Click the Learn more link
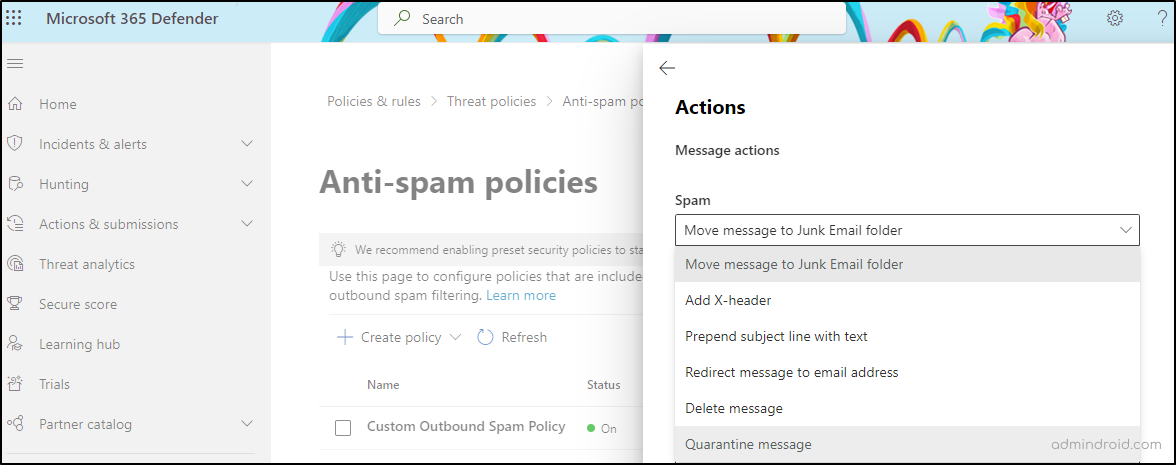The width and height of the screenshot is (1176, 465). point(520,295)
